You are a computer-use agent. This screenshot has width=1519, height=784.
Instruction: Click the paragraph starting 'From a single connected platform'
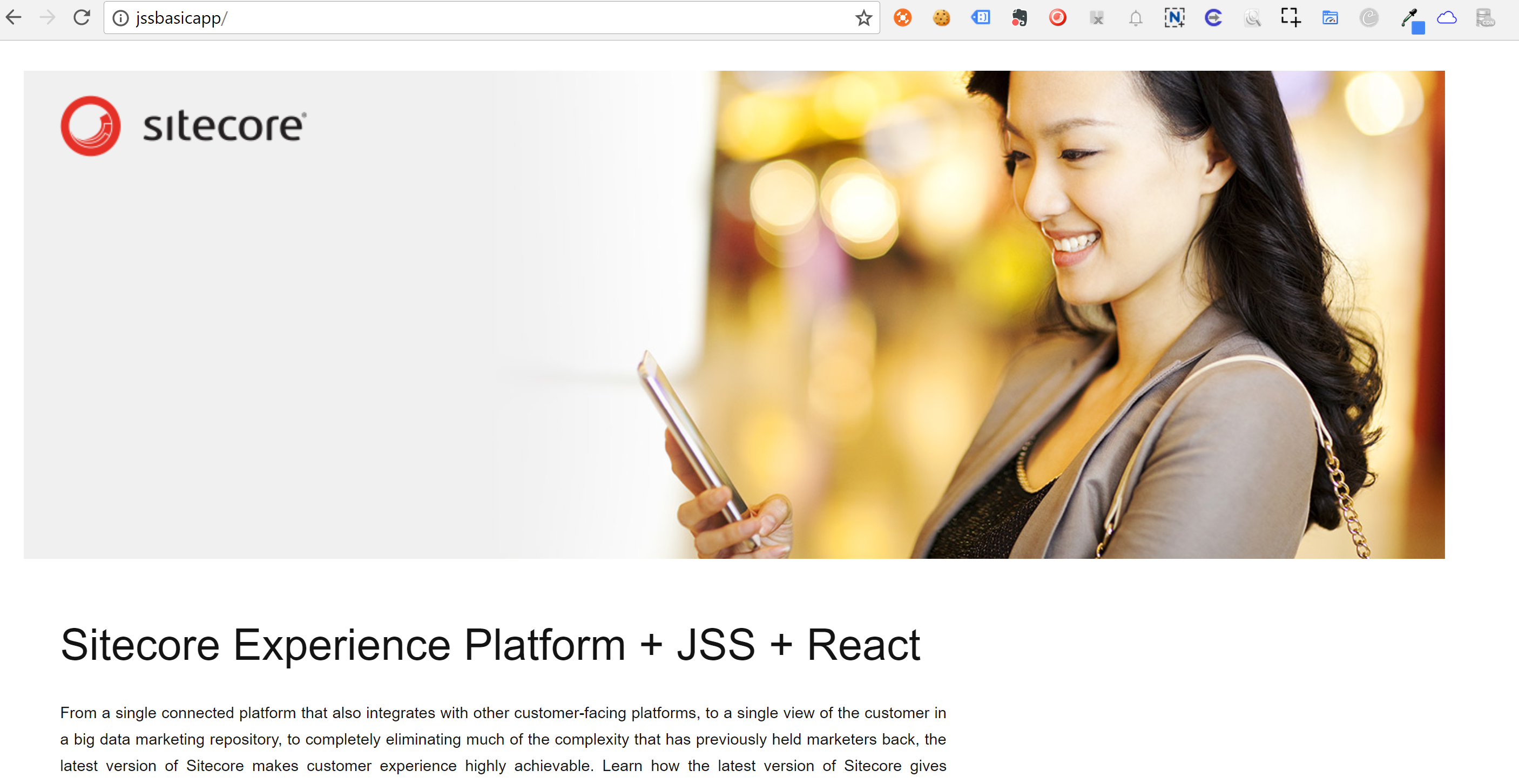503,739
